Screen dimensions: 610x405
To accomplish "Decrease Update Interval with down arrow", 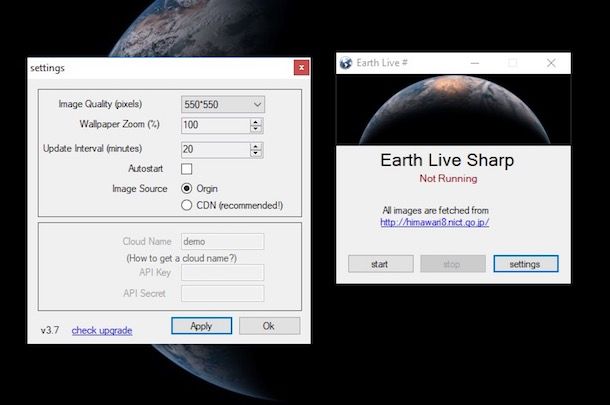I will (x=256, y=154).
